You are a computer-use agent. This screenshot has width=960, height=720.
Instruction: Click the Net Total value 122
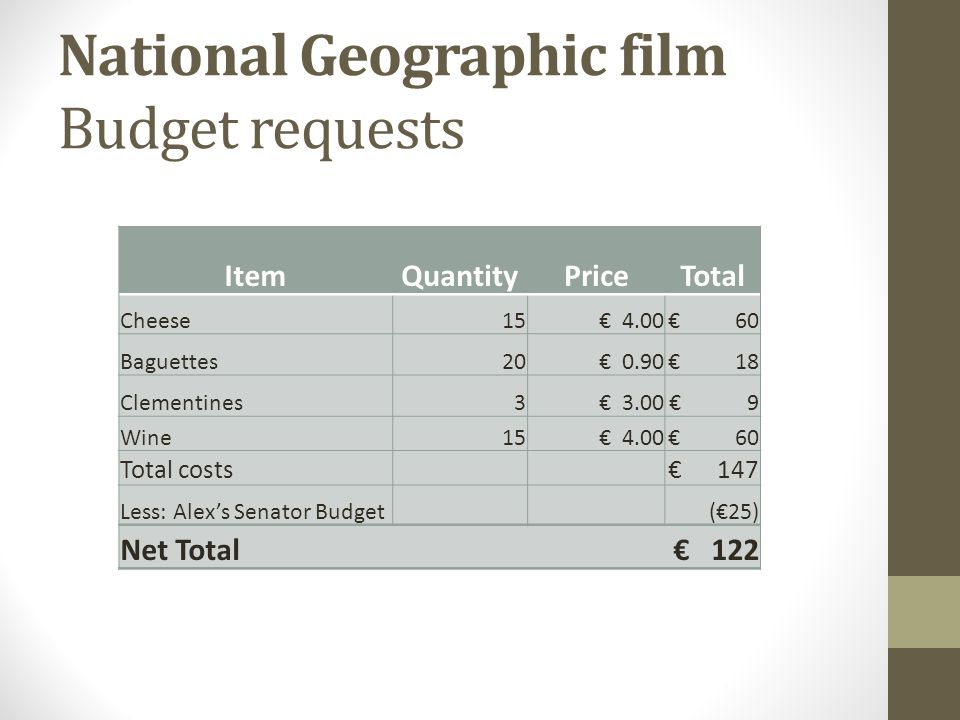tap(735, 550)
